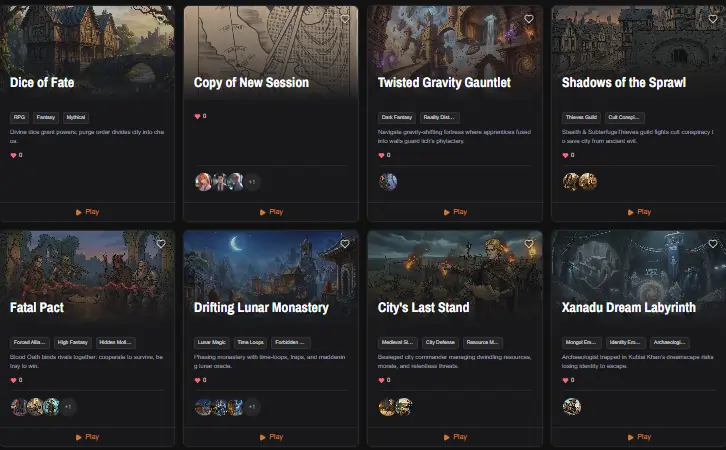Viewport: 726px width, 450px height.
Task: Play the Xanadu Dream Labyrinth session
Action: 639,437
